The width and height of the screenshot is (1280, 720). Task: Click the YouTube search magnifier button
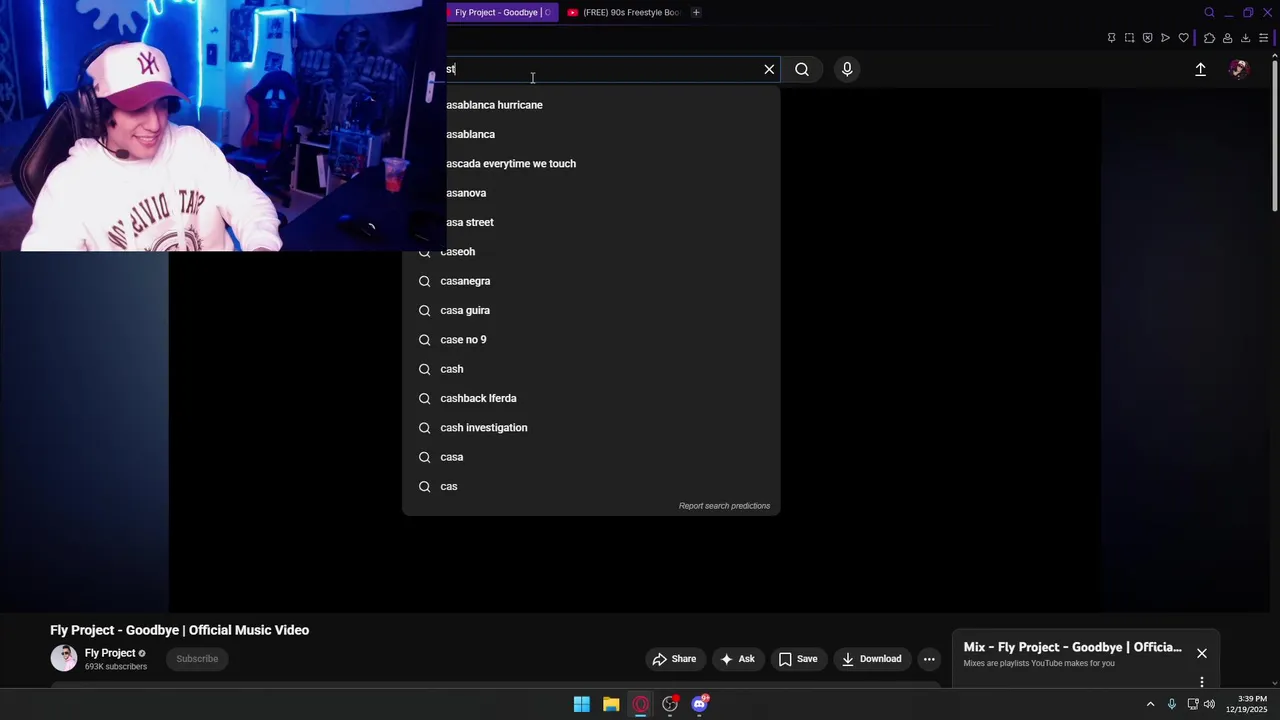click(802, 69)
